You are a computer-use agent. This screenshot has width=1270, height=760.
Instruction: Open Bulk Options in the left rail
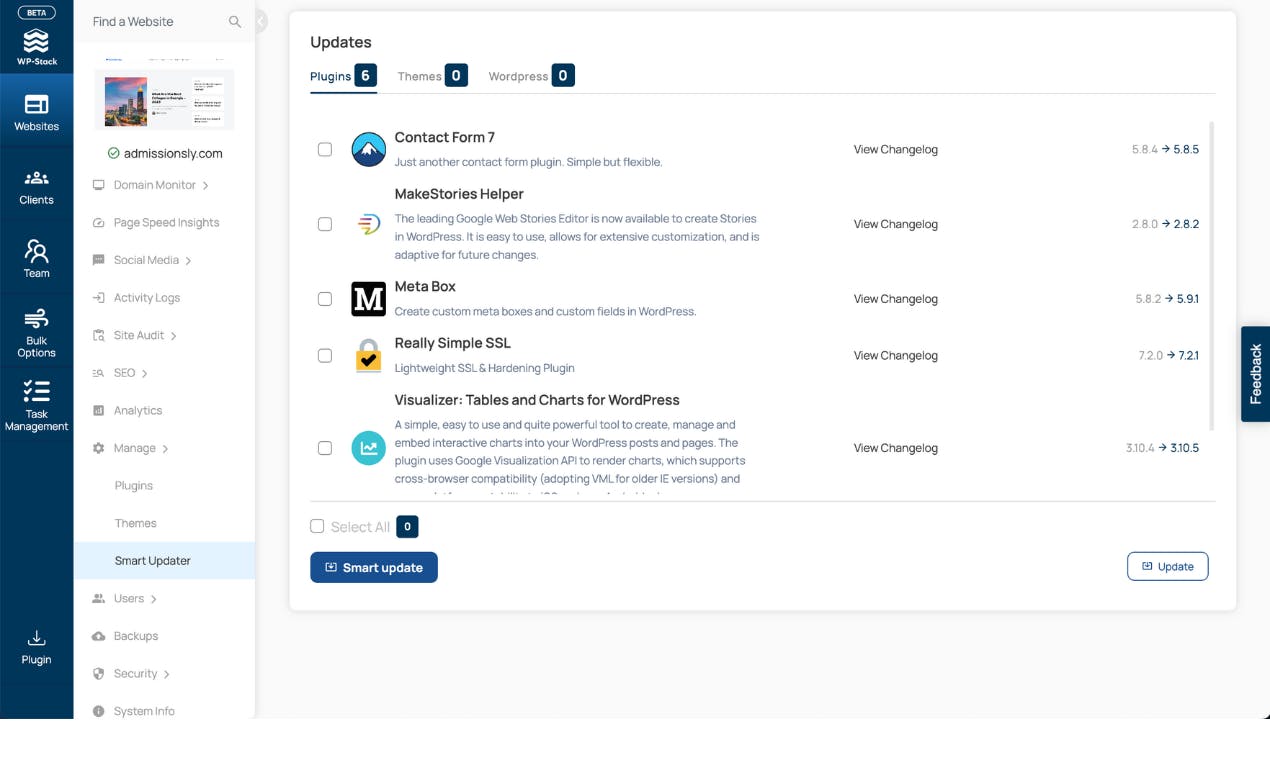36,333
